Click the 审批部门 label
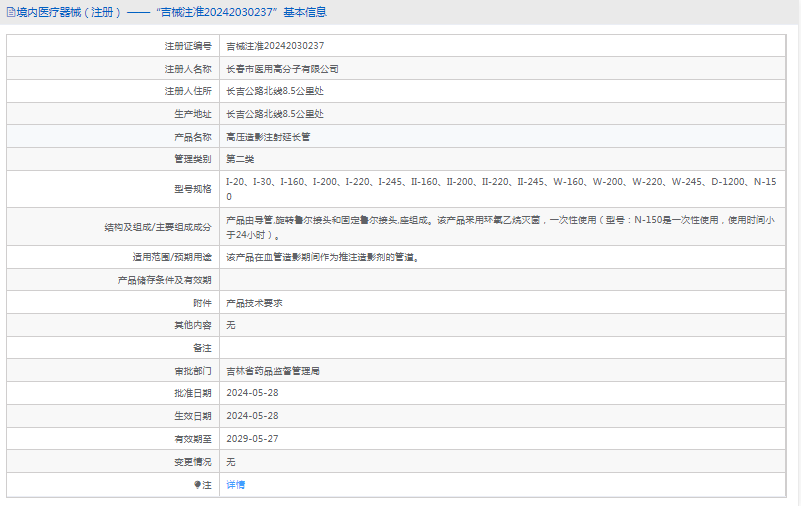Image resolution: width=801 pixels, height=506 pixels. tap(193, 371)
